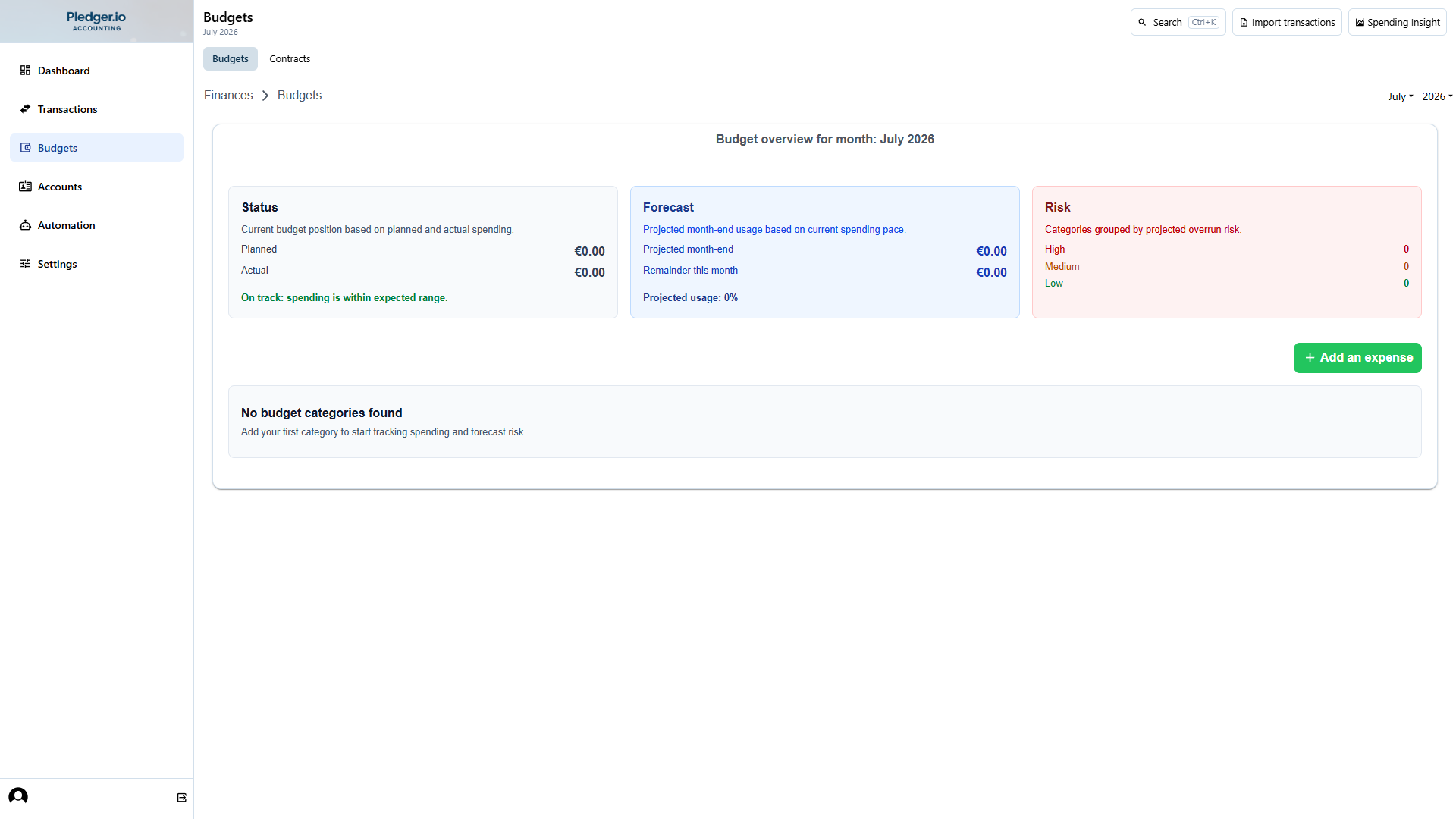Click the High risk count
The height and width of the screenshot is (819, 1456).
pyautogui.click(x=1406, y=249)
